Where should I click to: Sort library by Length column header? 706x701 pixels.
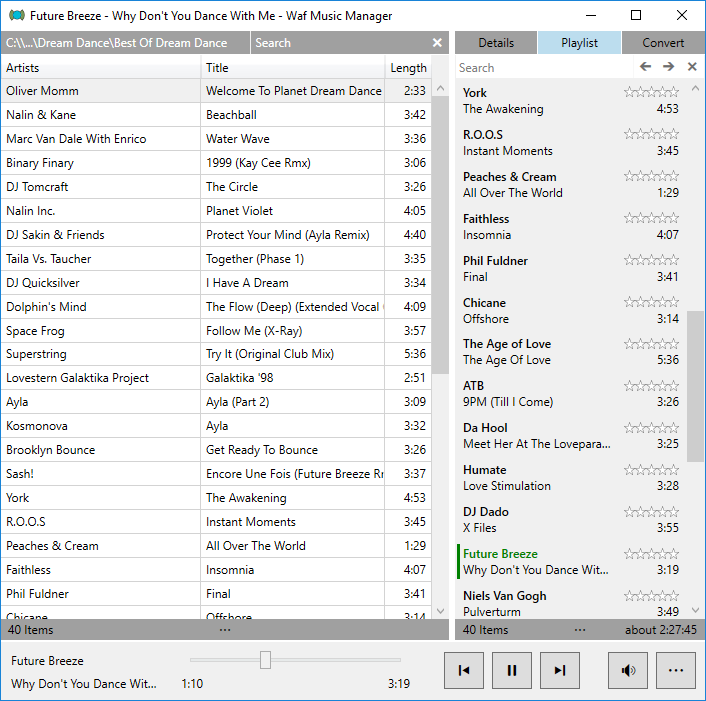pos(408,68)
